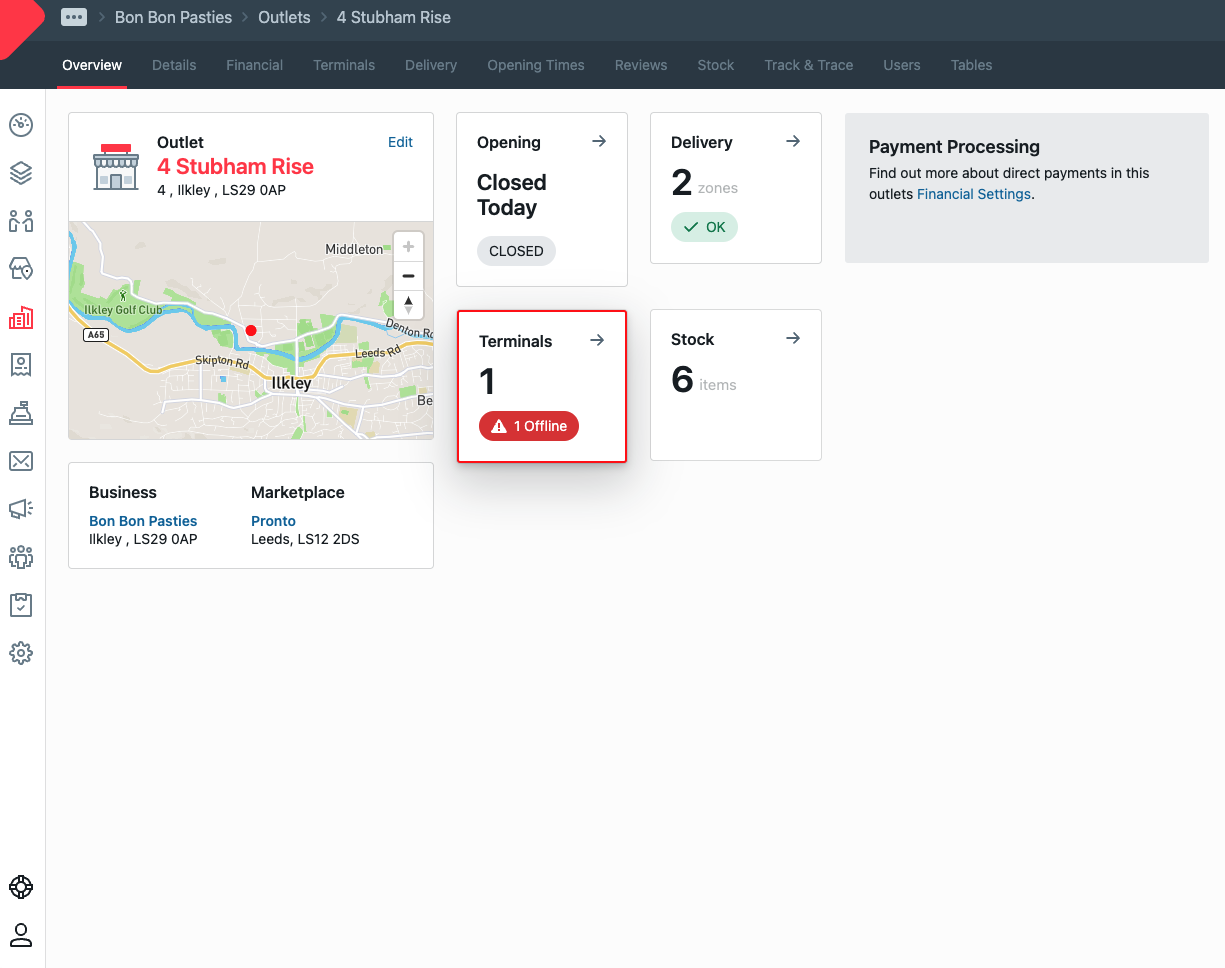This screenshot has width=1225, height=968.
Task: Switch to the Financial tab
Action: [x=254, y=65]
